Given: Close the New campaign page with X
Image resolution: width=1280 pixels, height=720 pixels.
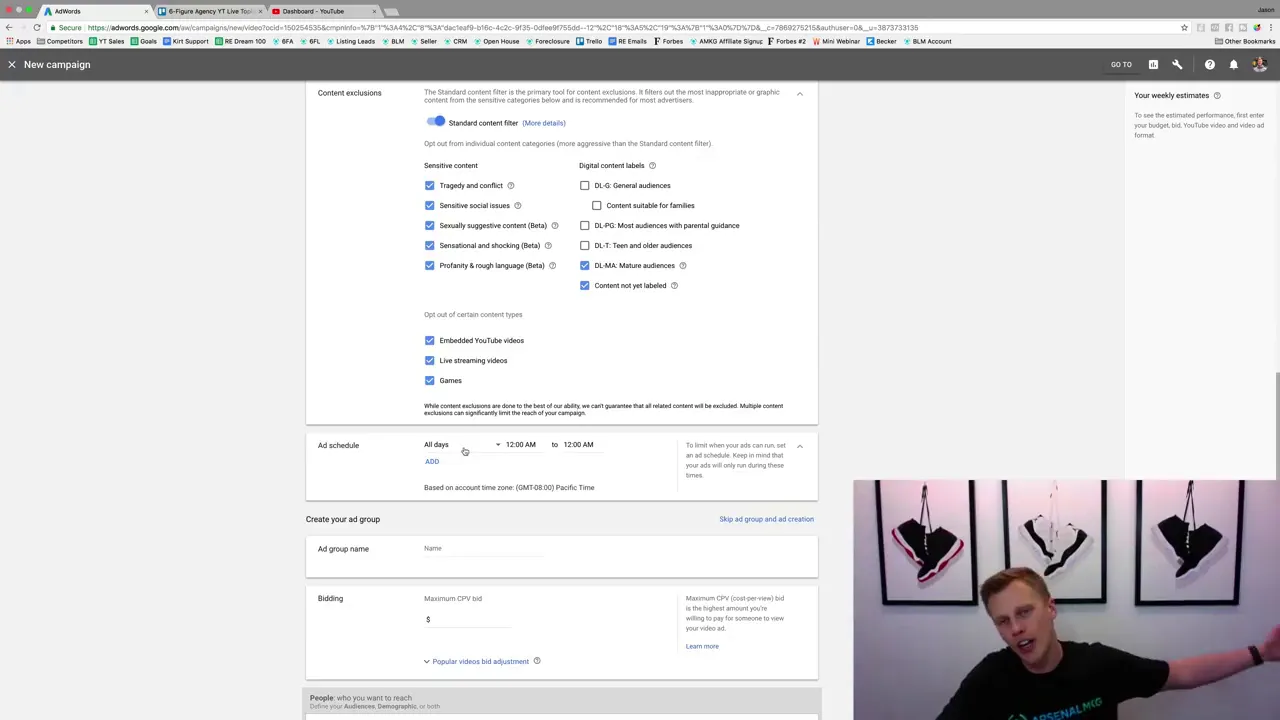Looking at the screenshot, I should 12,64.
